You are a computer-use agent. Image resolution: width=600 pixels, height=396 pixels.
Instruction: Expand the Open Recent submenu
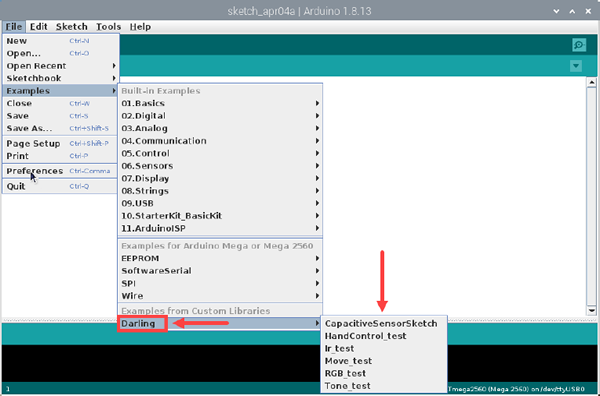(61, 66)
